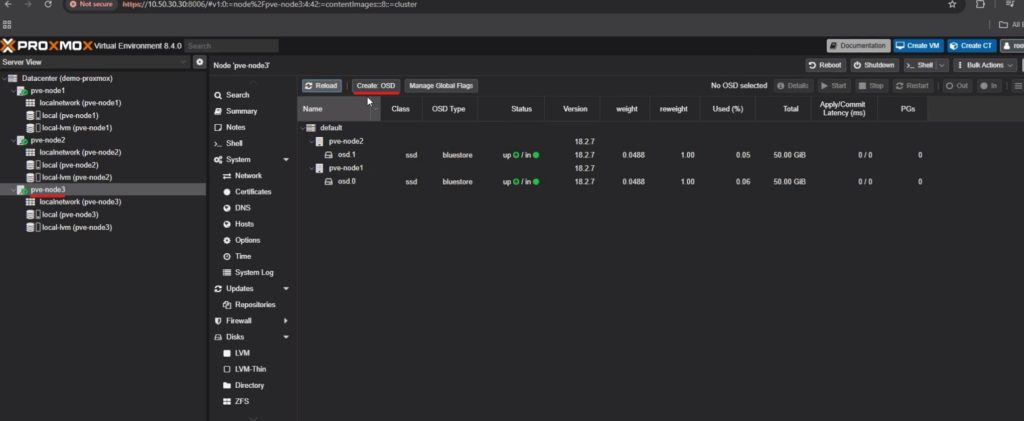
Task: Expand the Shell dropdown arrow in header
Action: 942,65
